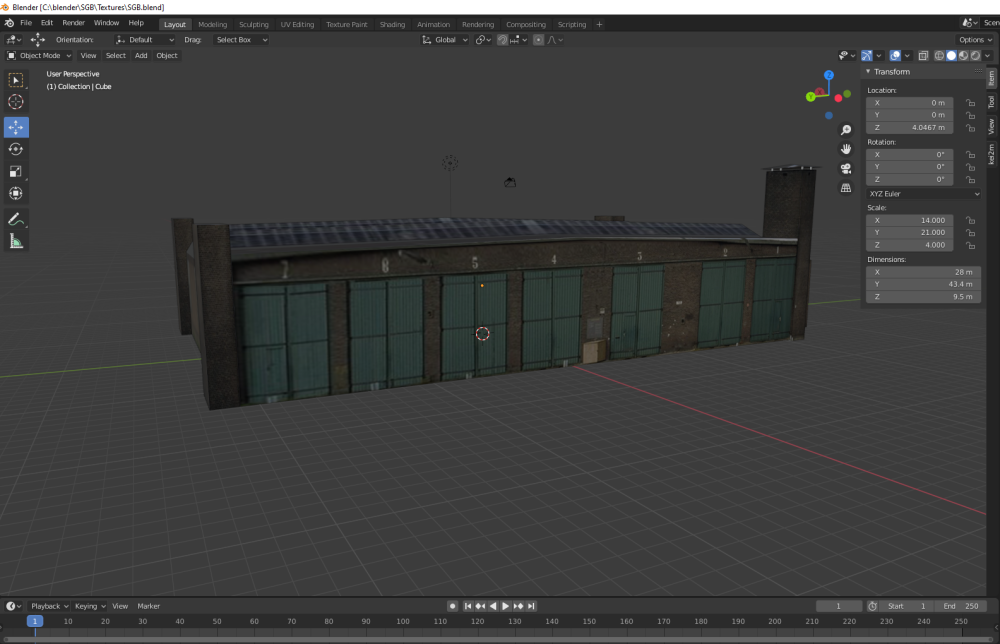Click frame 100 on the timeline ruler
1000x644 pixels.
pos(403,621)
